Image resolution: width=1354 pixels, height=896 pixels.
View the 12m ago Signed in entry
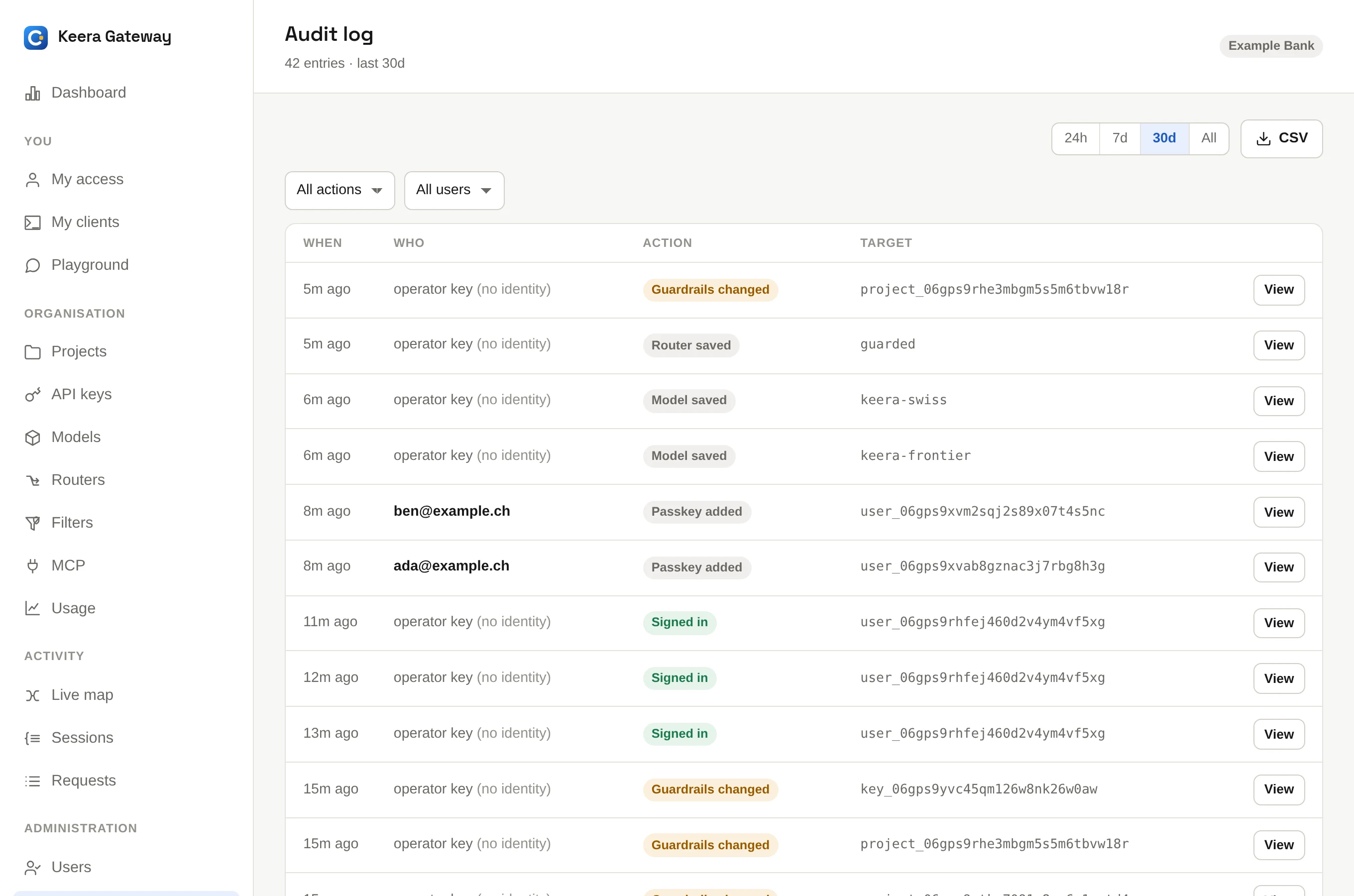[x=1279, y=678]
